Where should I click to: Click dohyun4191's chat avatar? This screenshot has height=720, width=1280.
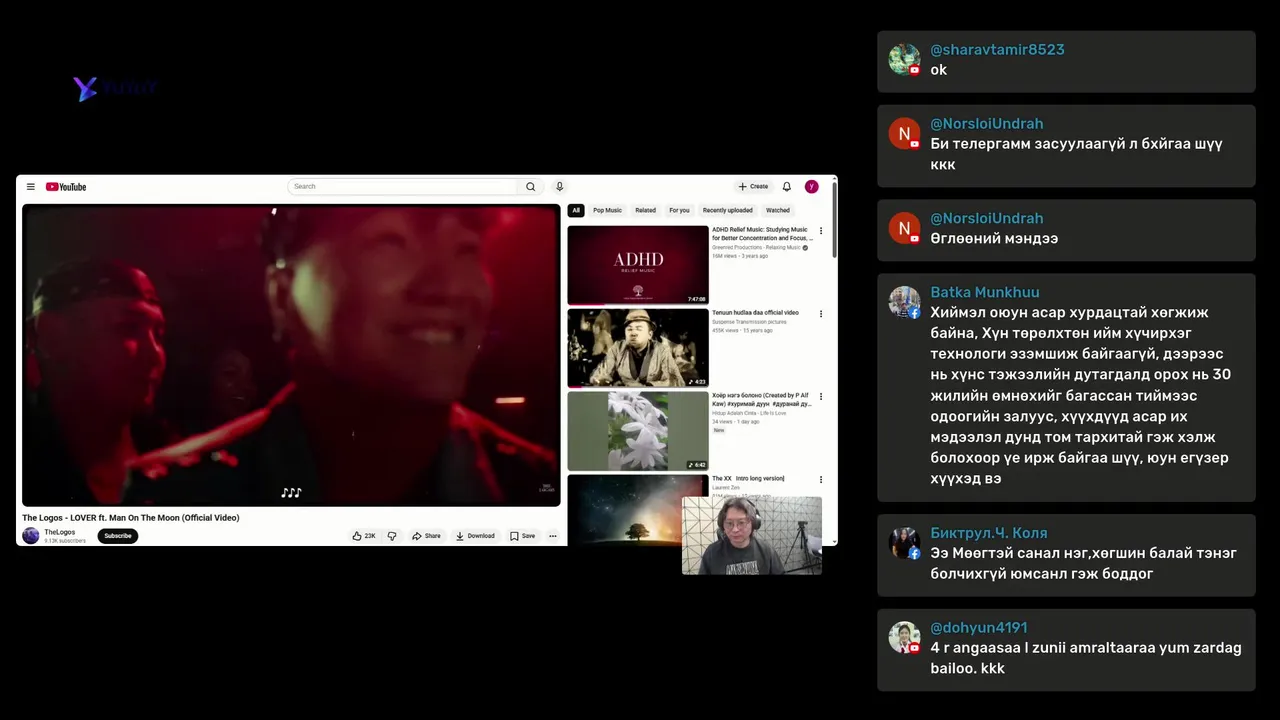point(904,637)
